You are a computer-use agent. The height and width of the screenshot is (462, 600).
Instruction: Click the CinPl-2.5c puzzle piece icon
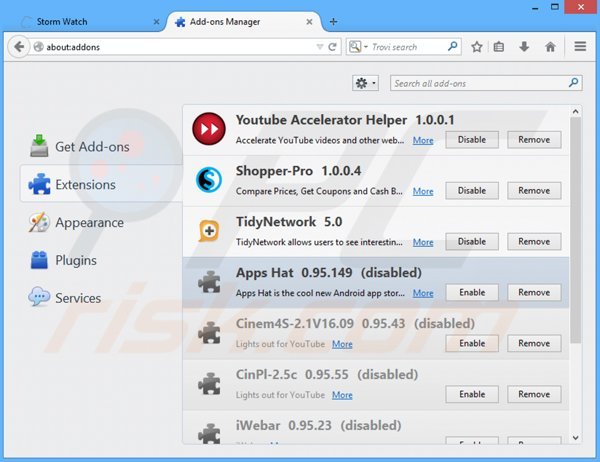(x=209, y=384)
